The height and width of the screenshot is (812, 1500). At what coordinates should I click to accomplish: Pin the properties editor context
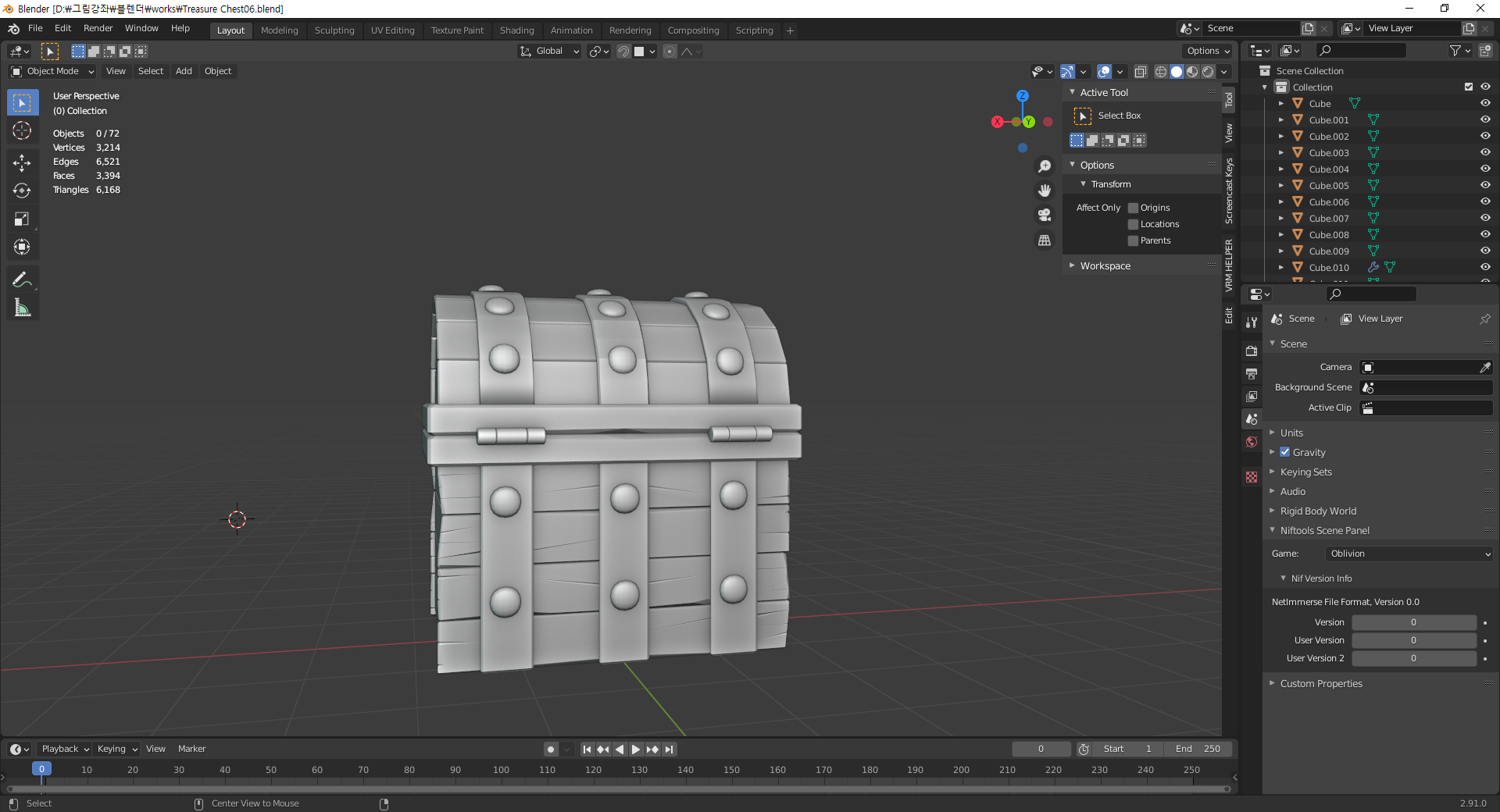coord(1485,319)
